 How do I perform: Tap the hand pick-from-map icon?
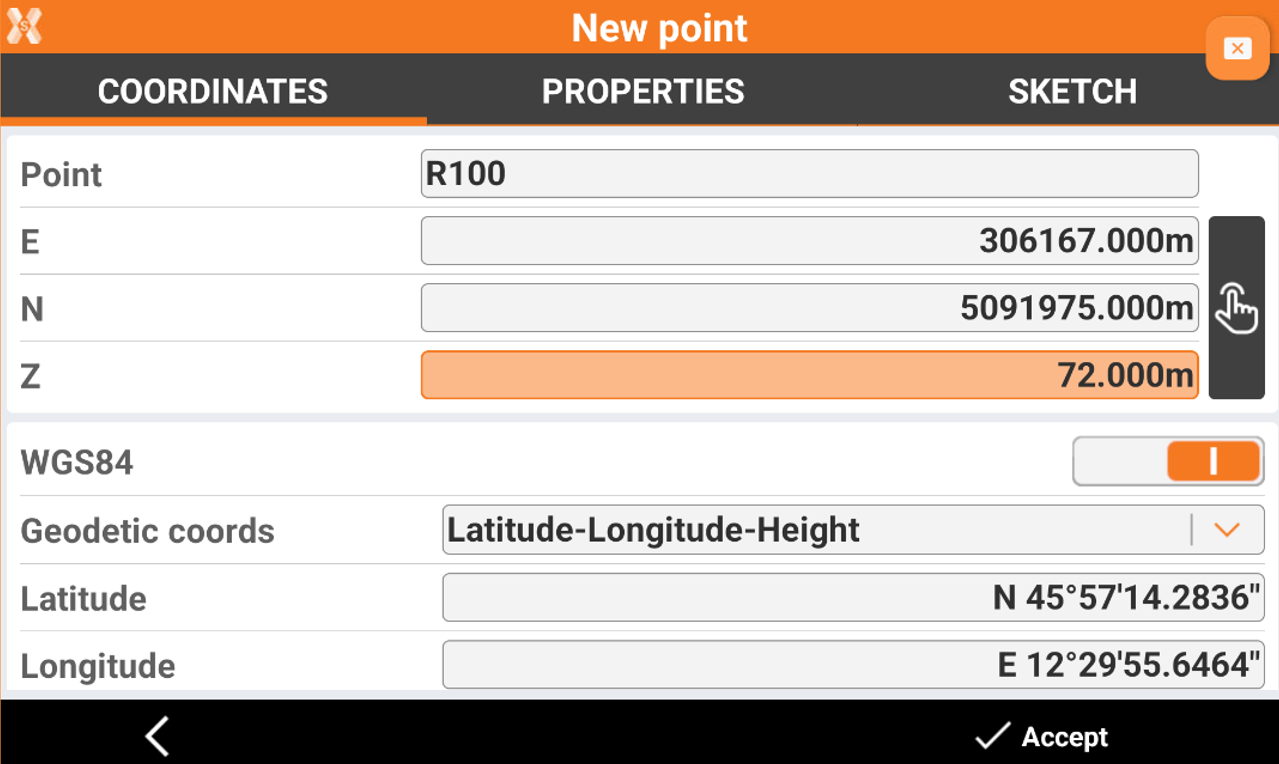tap(1236, 307)
